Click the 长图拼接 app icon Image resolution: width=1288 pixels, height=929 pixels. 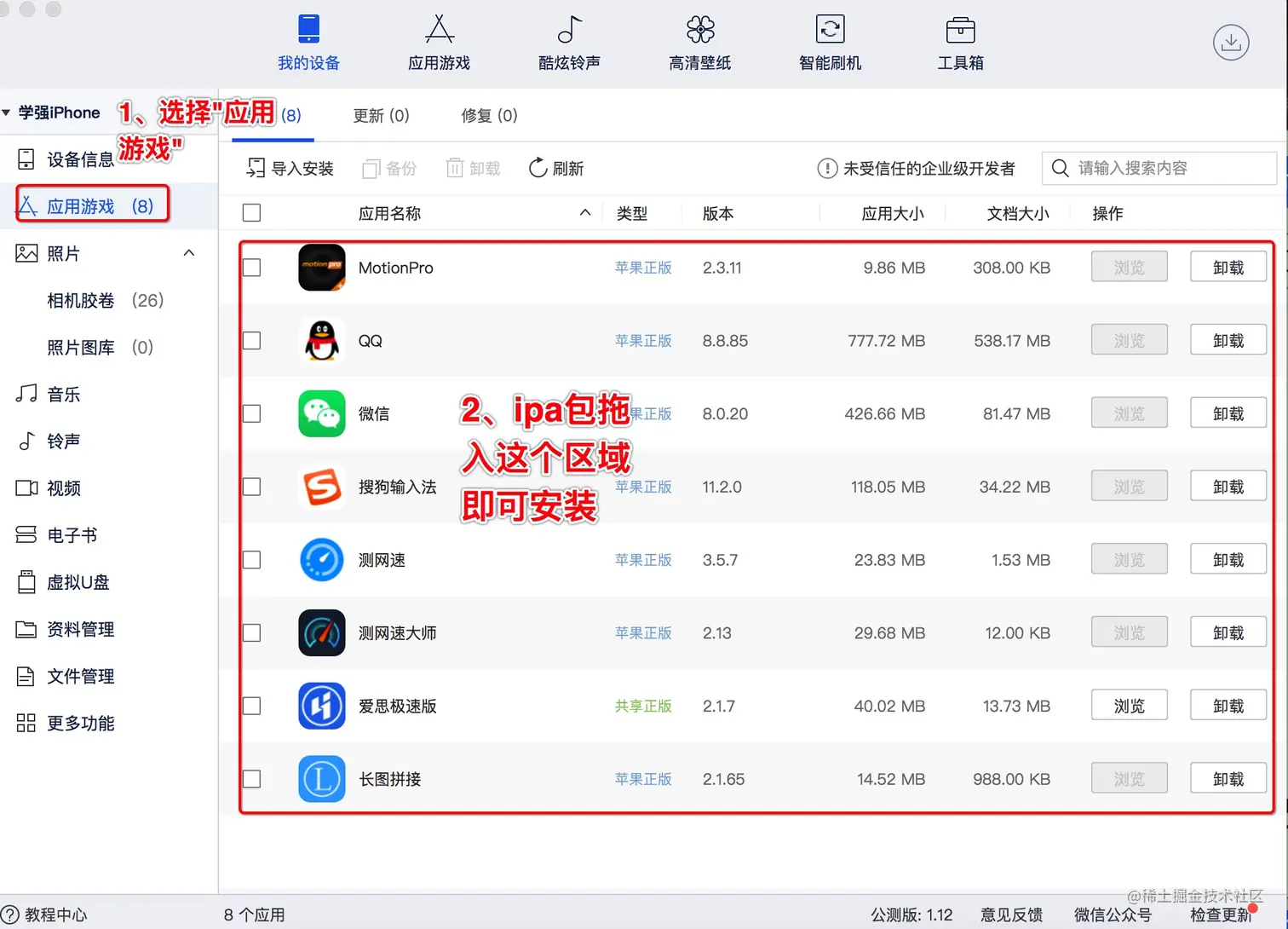click(x=322, y=779)
